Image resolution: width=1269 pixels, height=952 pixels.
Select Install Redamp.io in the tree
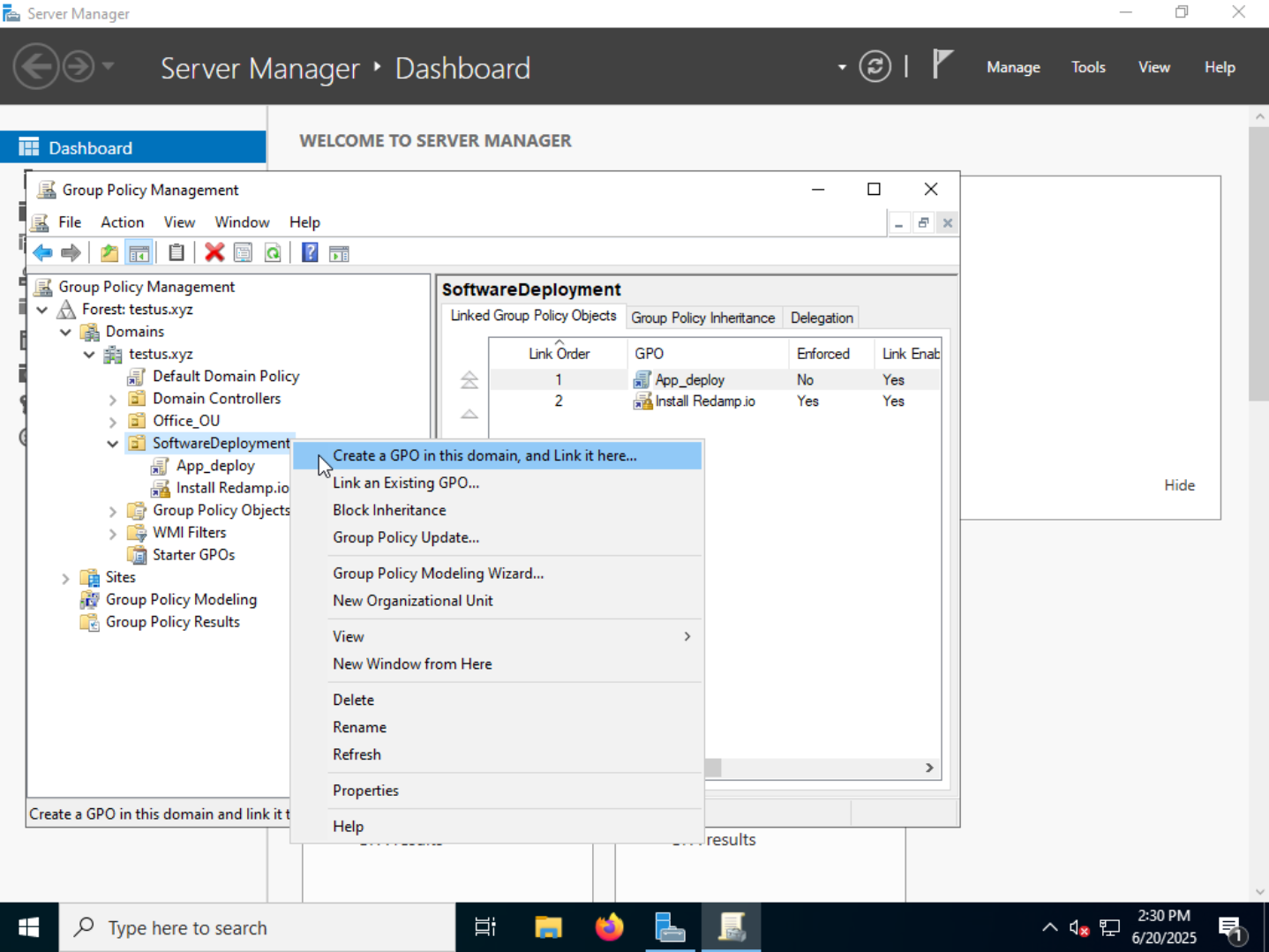(231, 488)
